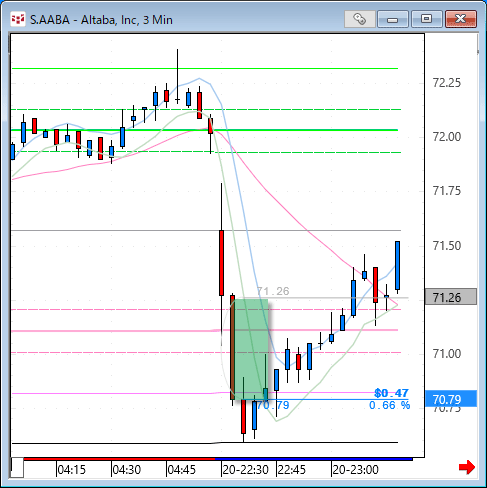Minimize the S.AABA chart window
Screen dimensions: 487x488
pos(393,19)
